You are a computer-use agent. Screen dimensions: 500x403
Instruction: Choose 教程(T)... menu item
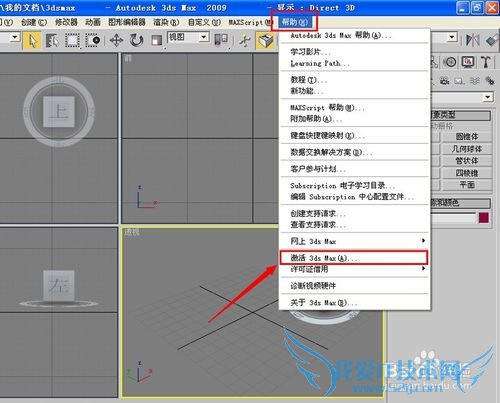[354, 80]
